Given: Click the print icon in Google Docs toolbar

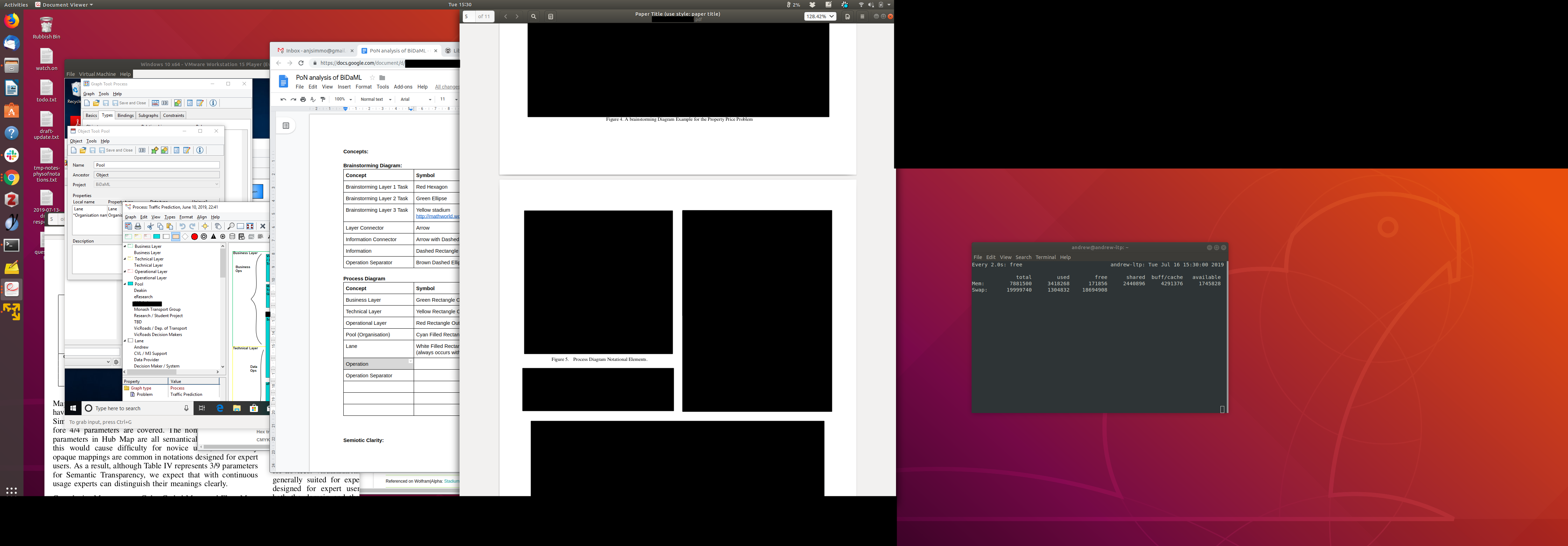Looking at the screenshot, I should tap(303, 99).
